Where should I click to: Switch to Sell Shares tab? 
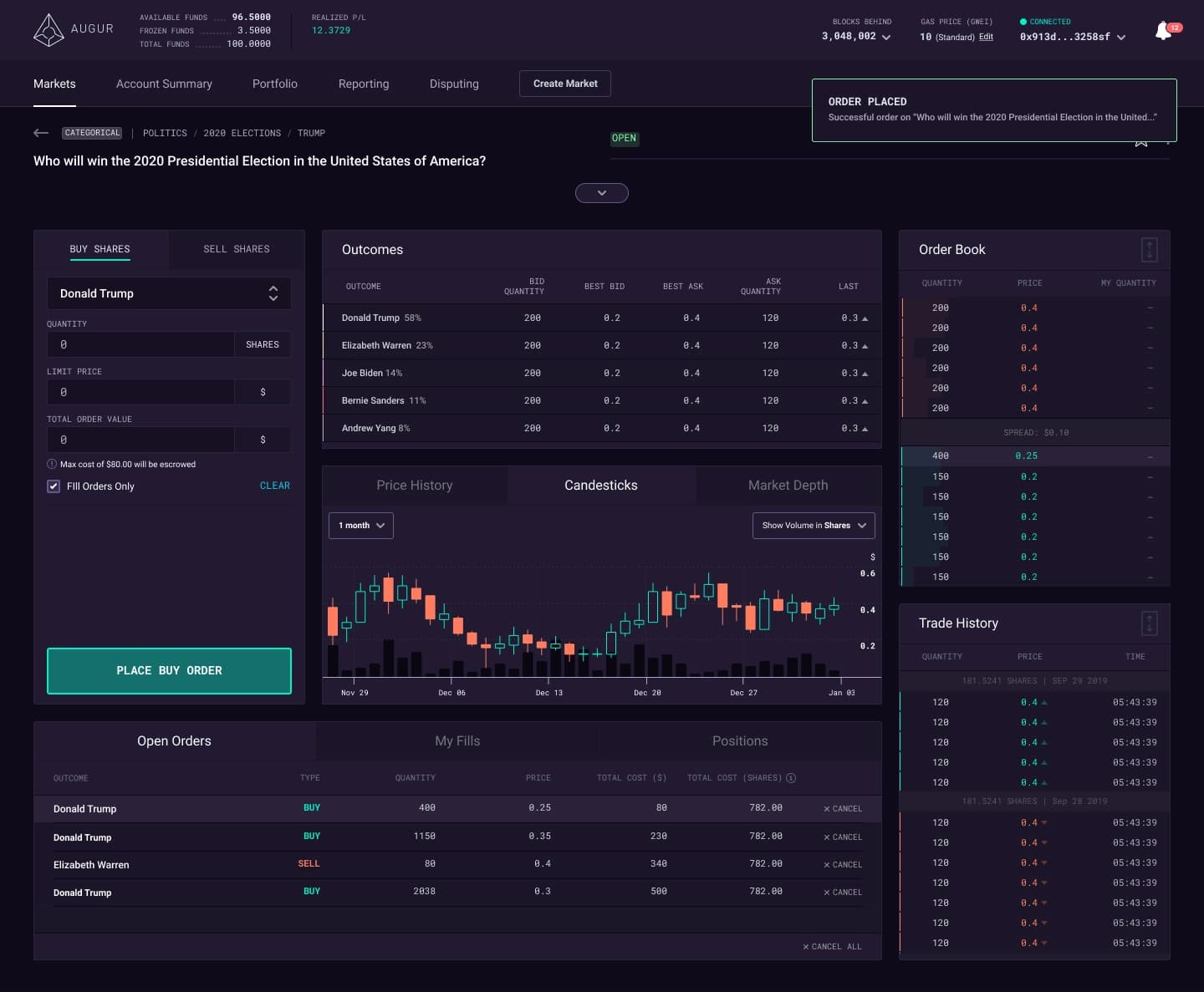coord(237,249)
